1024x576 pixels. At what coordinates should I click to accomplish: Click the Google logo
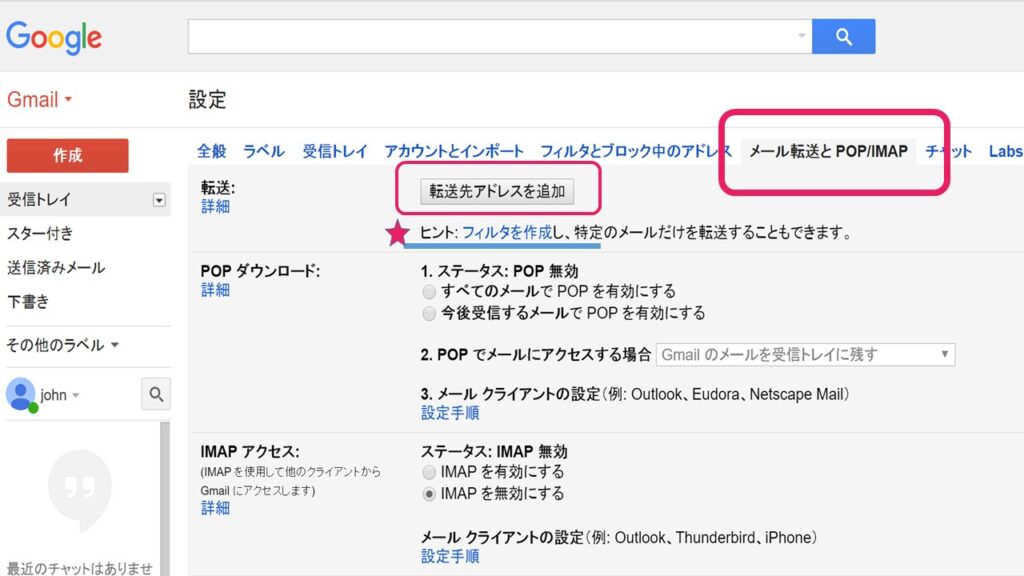pos(54,38)
